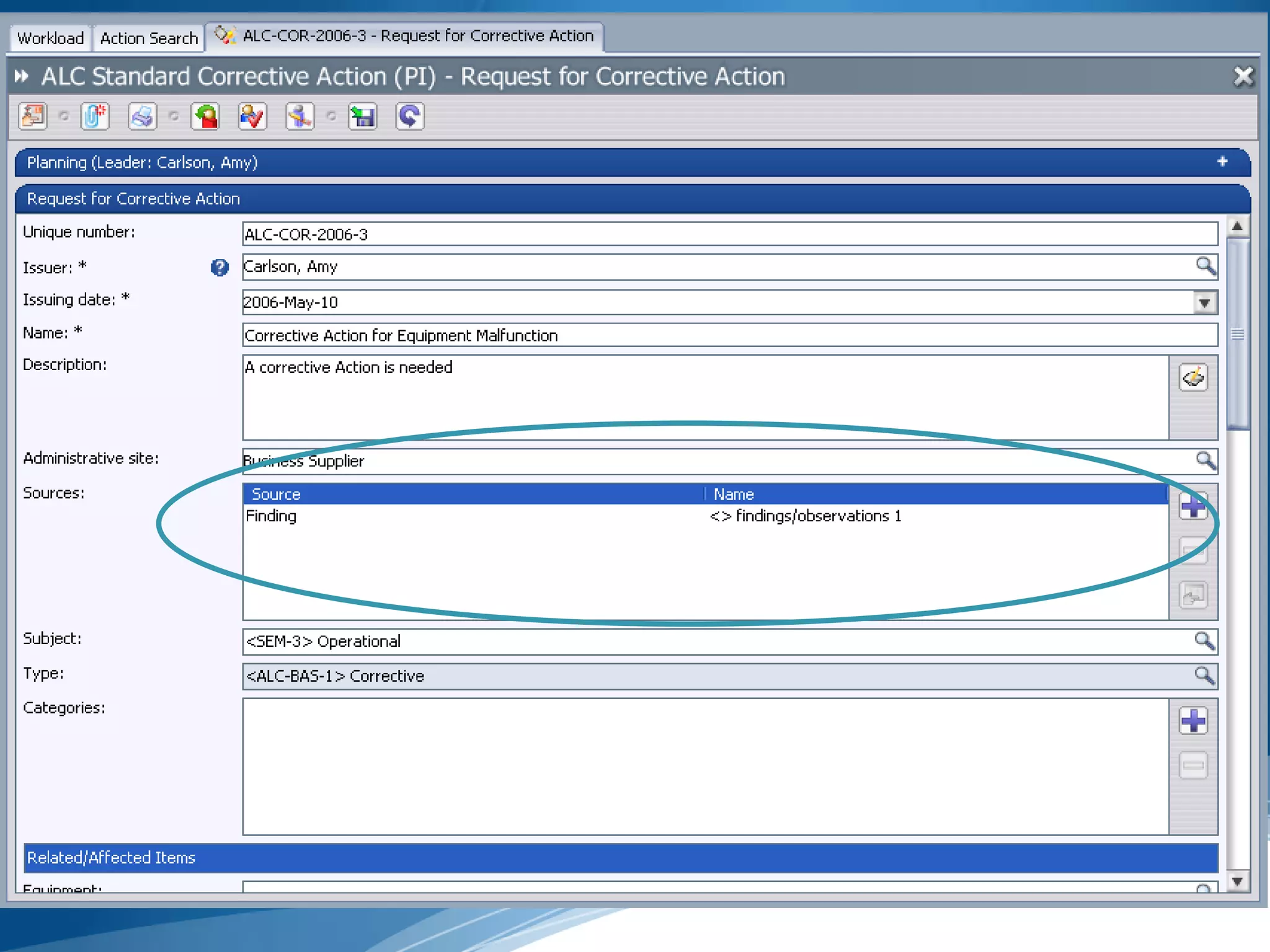This screenshot has height=952, width=1270.
Task: Click the scrollbar down arrow
Action: [1237, 881]
